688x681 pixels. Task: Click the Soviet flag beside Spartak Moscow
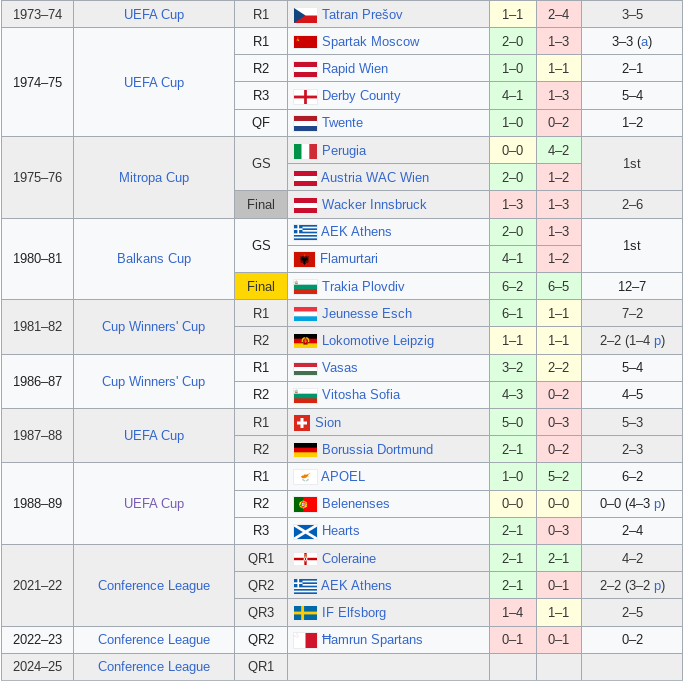point(305,42)
